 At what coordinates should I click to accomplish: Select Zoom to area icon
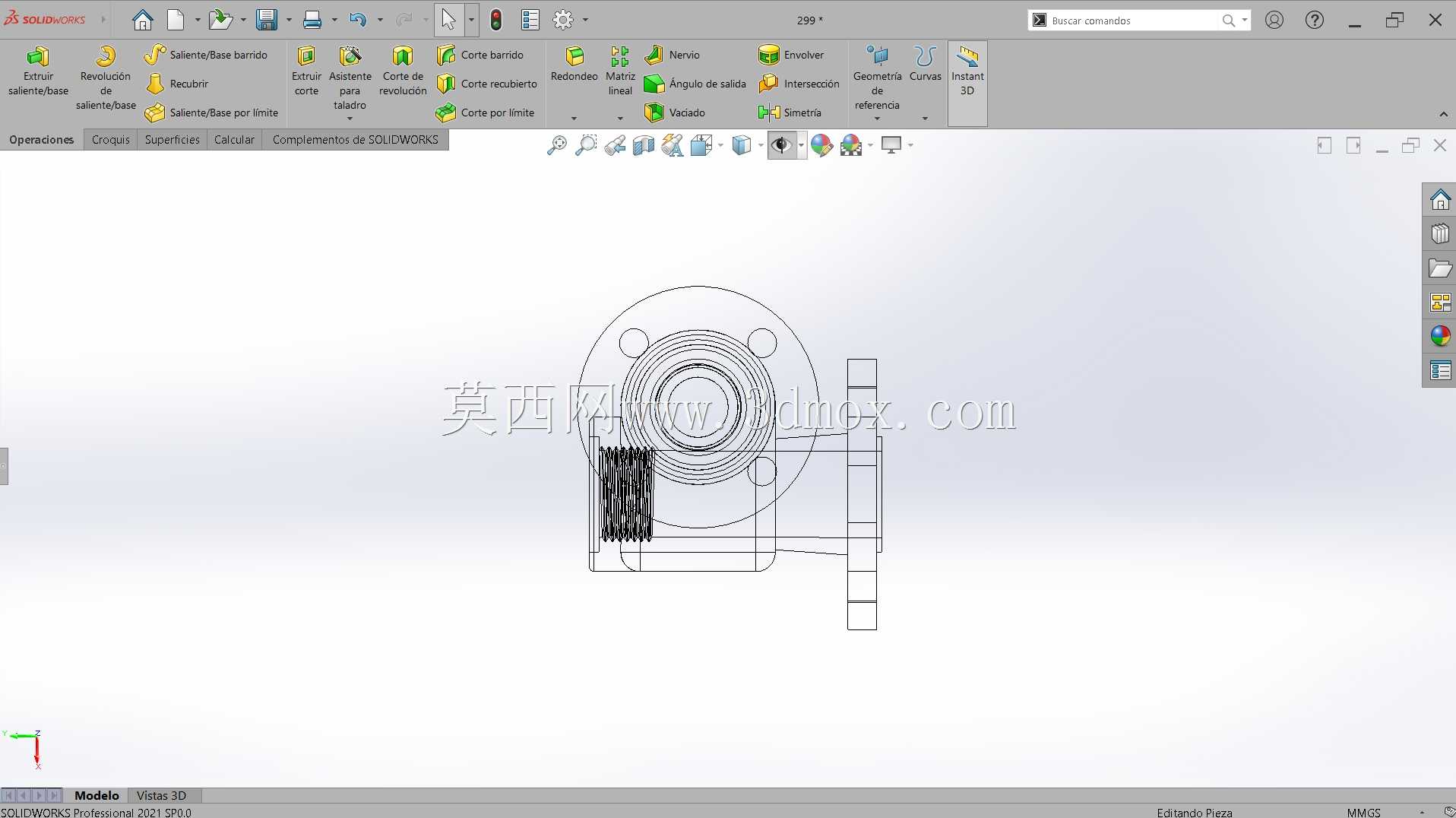click(x=586, y=145)
